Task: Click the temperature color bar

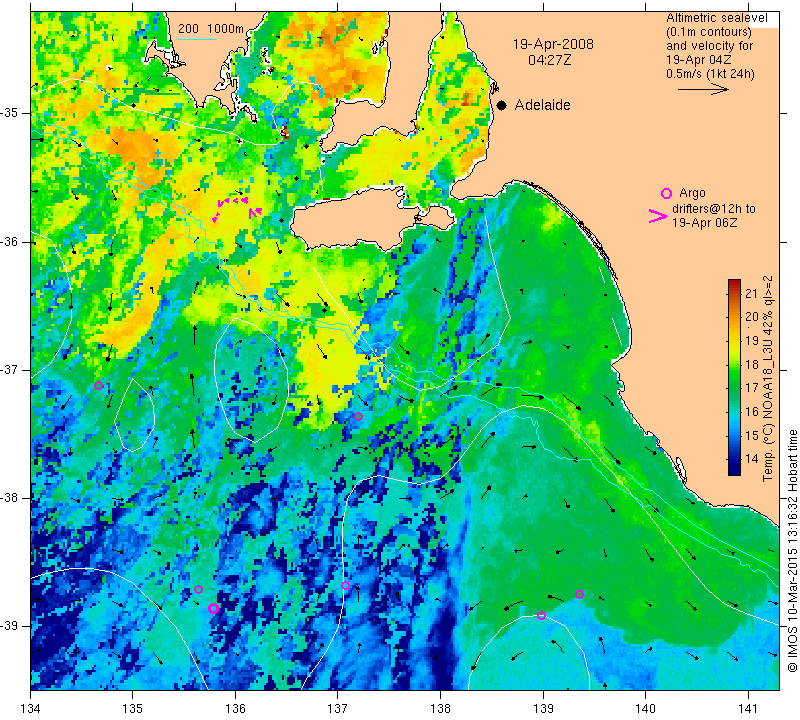Action: [734, 377]
